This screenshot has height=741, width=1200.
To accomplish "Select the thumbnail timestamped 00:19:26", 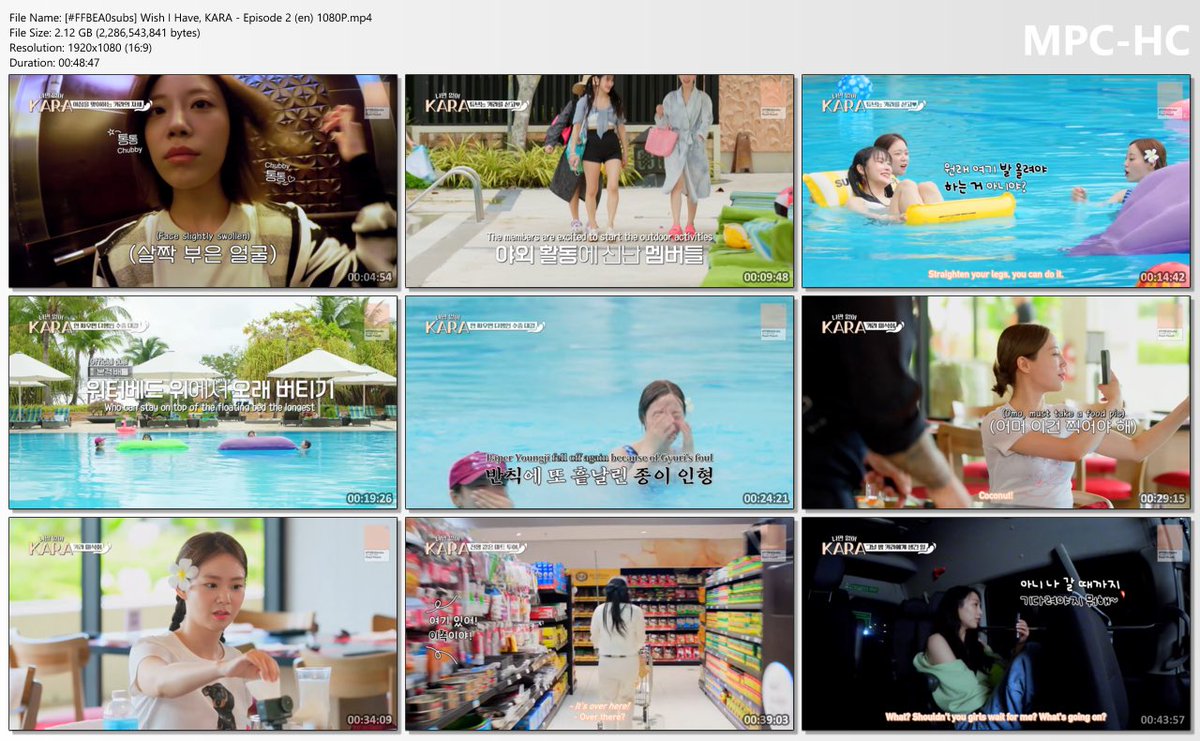I will tap(203, 402).
